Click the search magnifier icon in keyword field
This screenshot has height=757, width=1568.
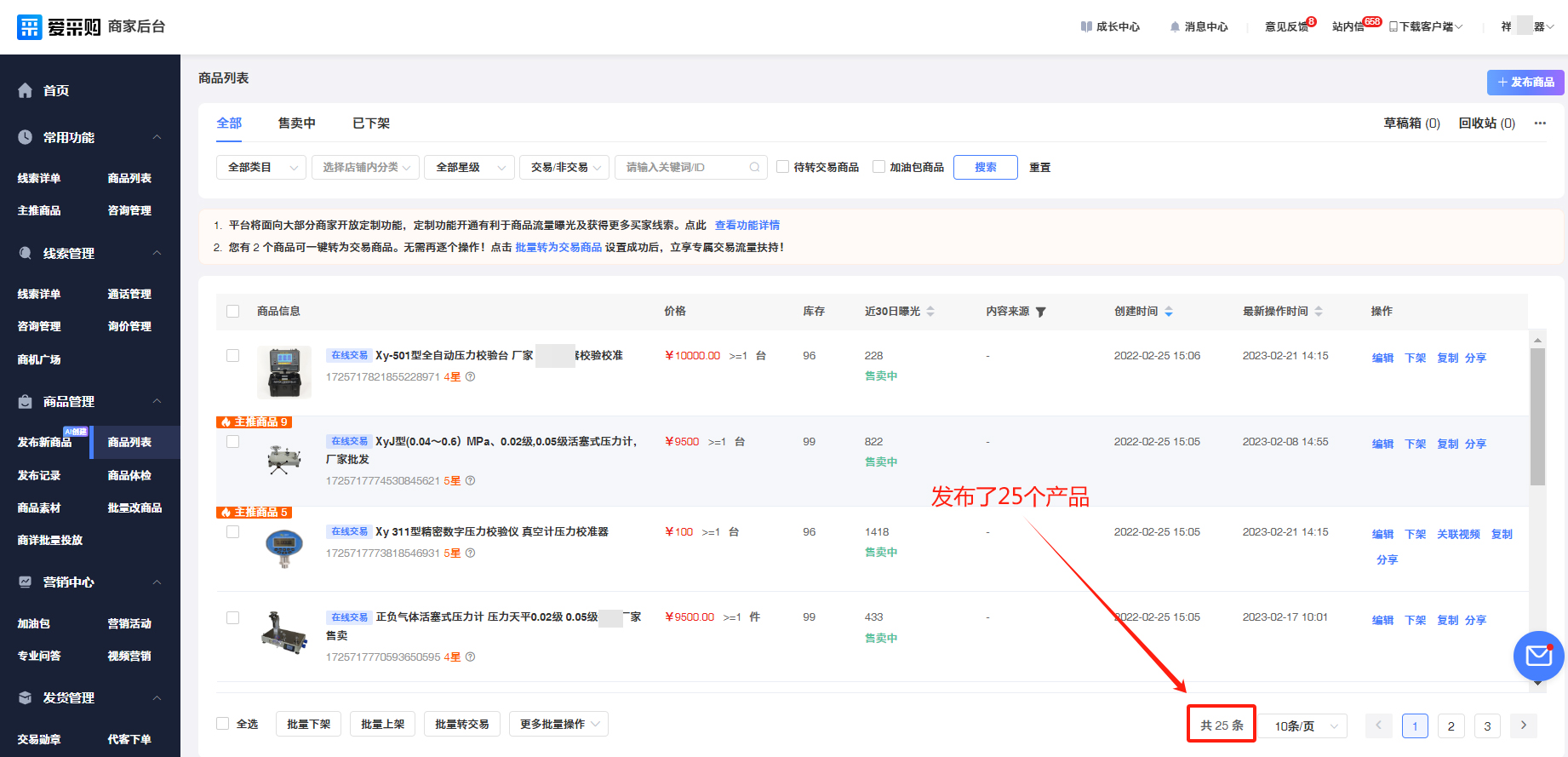tap(754, 168)
